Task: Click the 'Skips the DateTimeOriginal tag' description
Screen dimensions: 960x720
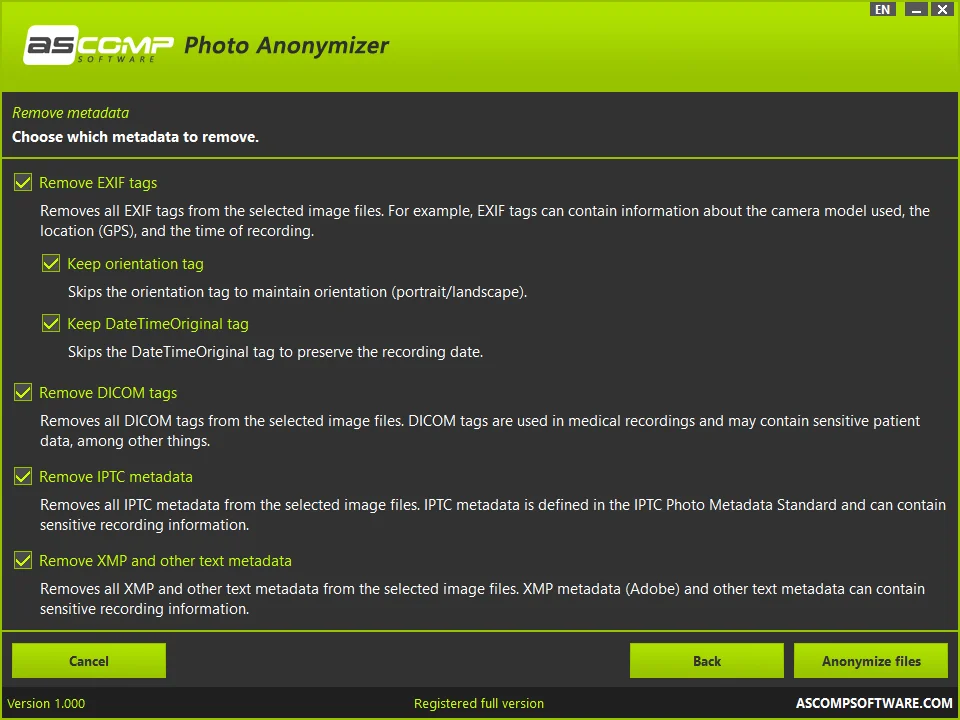Action: pos(276,352)
